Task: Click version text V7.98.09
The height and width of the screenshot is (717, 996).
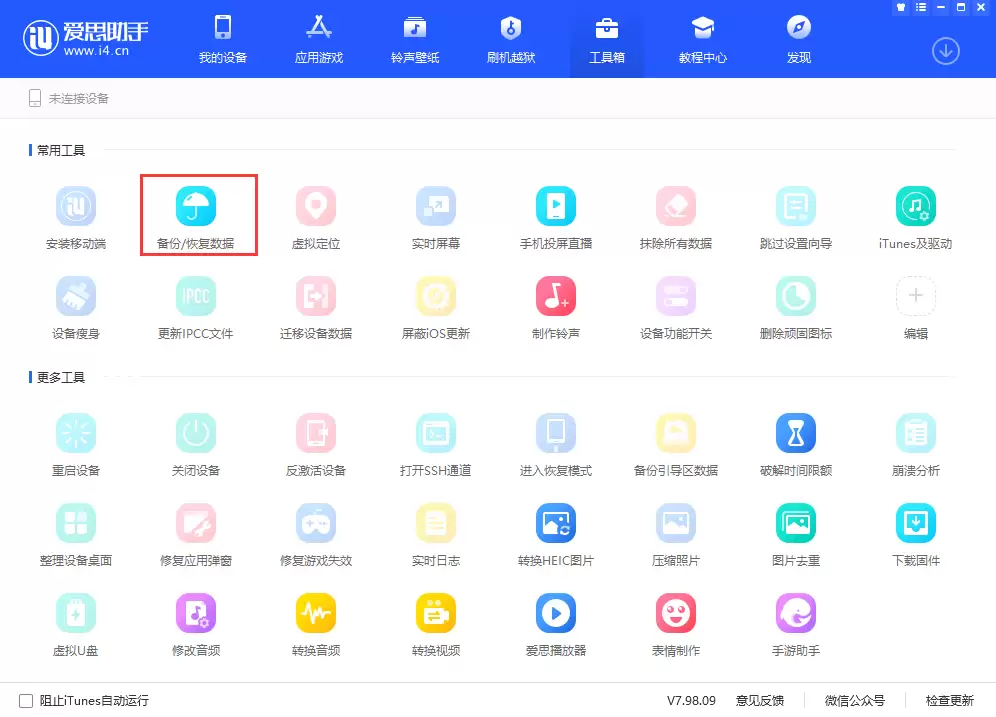Action: coord(691,700)
